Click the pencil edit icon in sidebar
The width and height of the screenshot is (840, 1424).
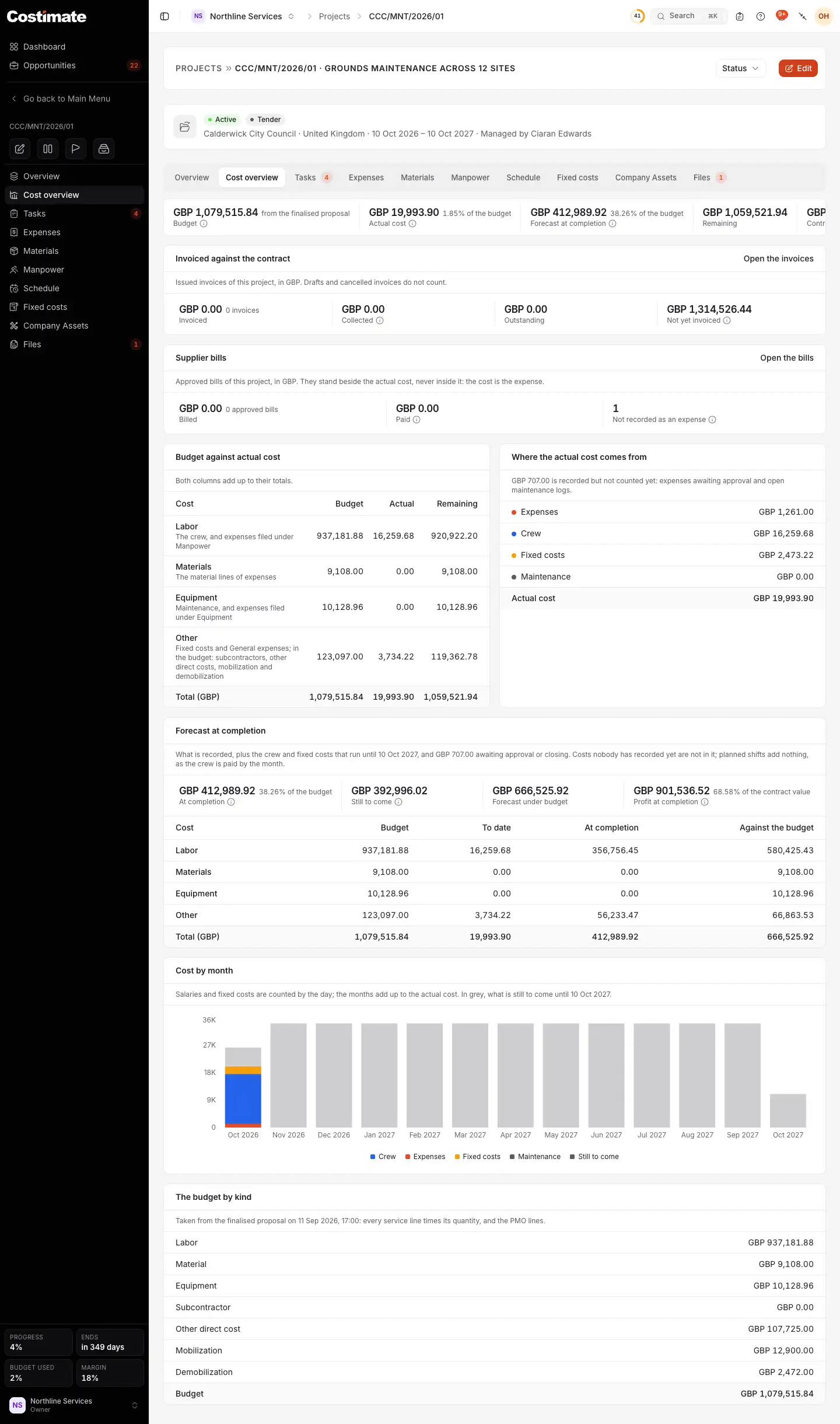point(20,149)
